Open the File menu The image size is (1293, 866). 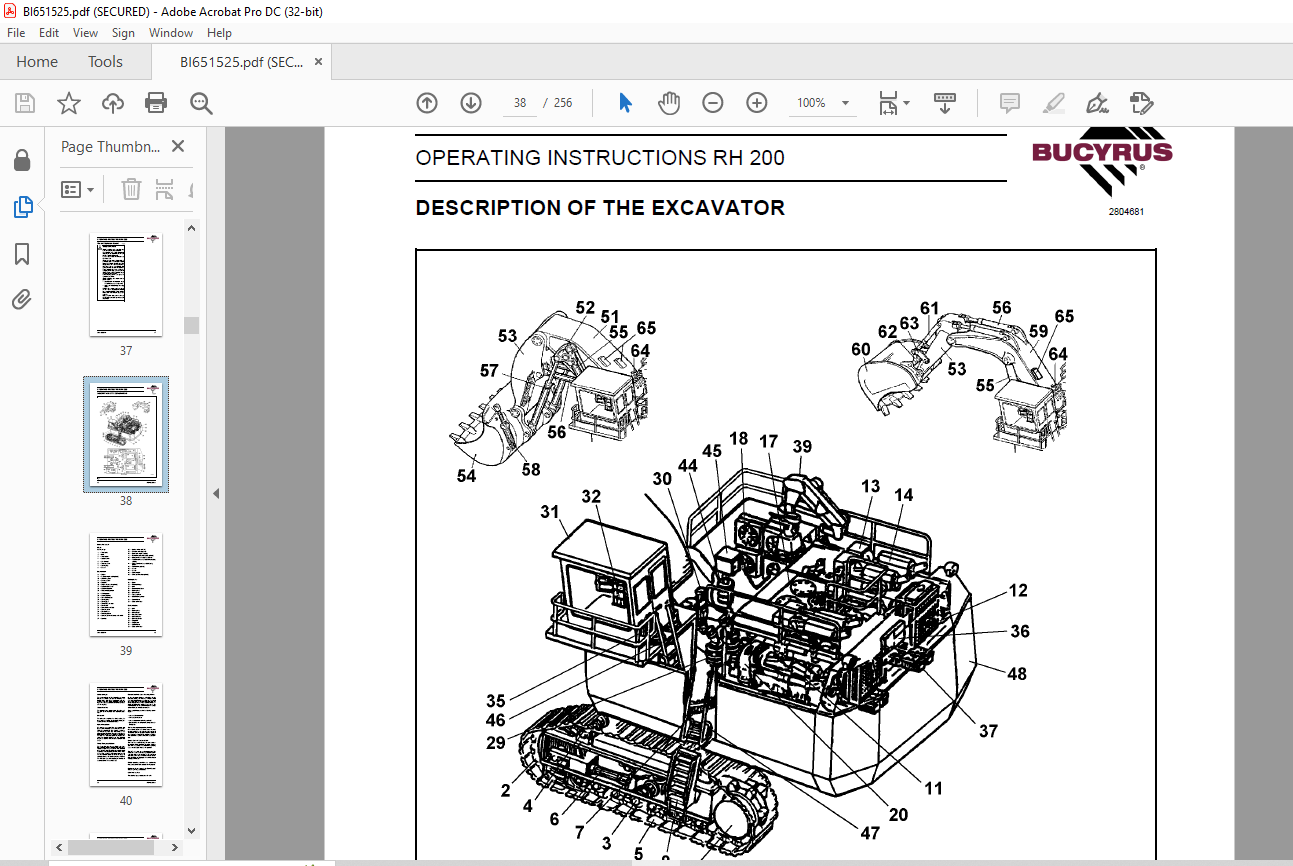[16, 33]
